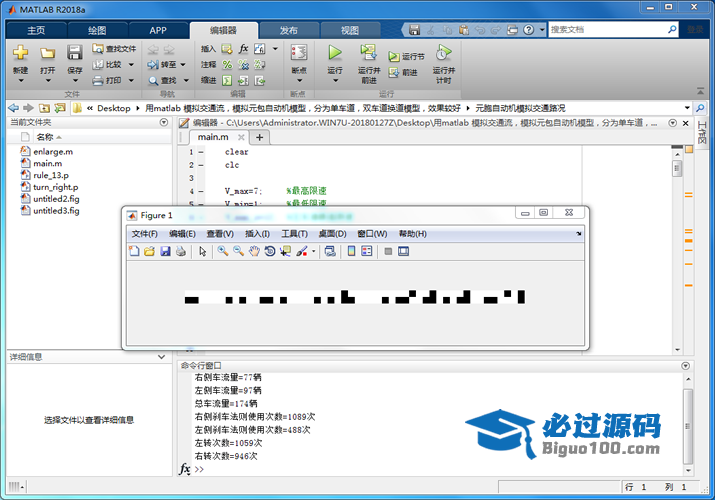This screenshot has width=715, height=500.
Task: Open the File (文件) menu in Figure 1
Action: pyautogui.click(x=145, y=234)
